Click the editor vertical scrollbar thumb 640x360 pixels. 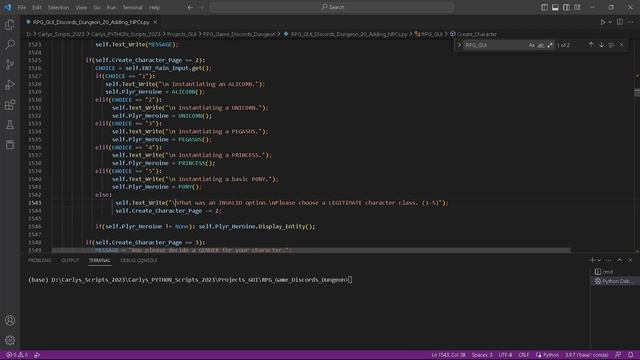[637, 93]
